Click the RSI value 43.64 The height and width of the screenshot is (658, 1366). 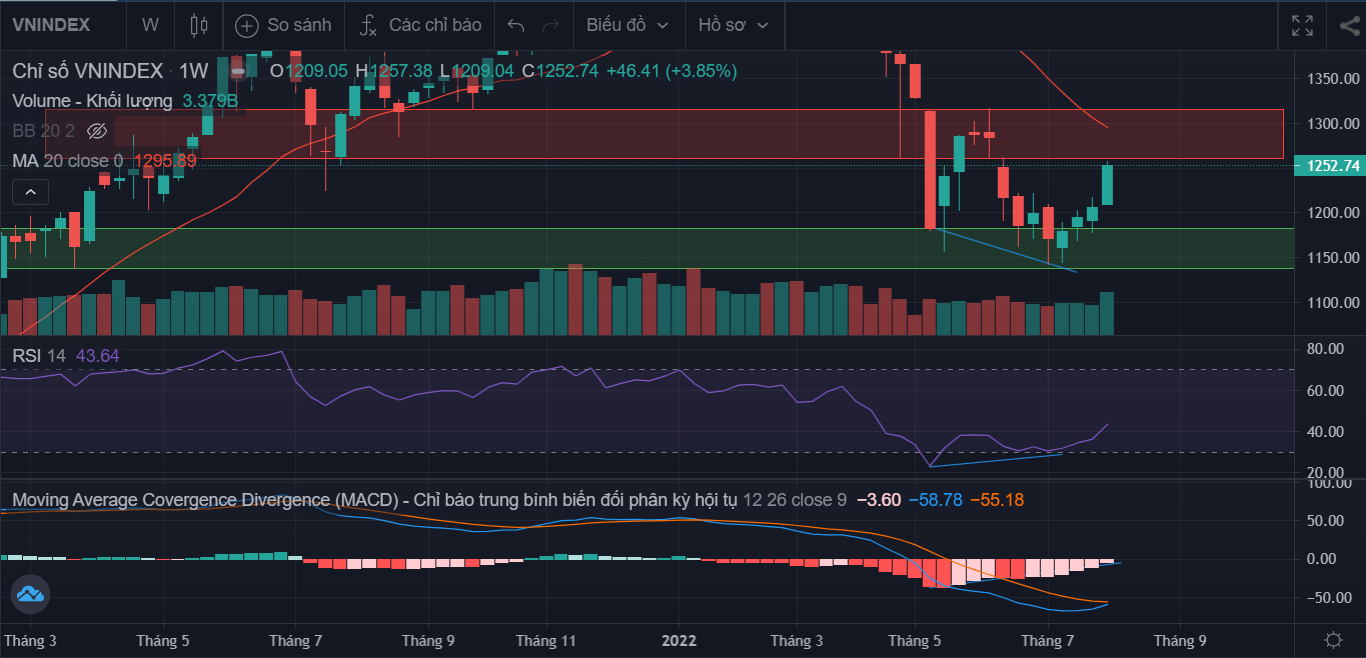tap(97, 356)
